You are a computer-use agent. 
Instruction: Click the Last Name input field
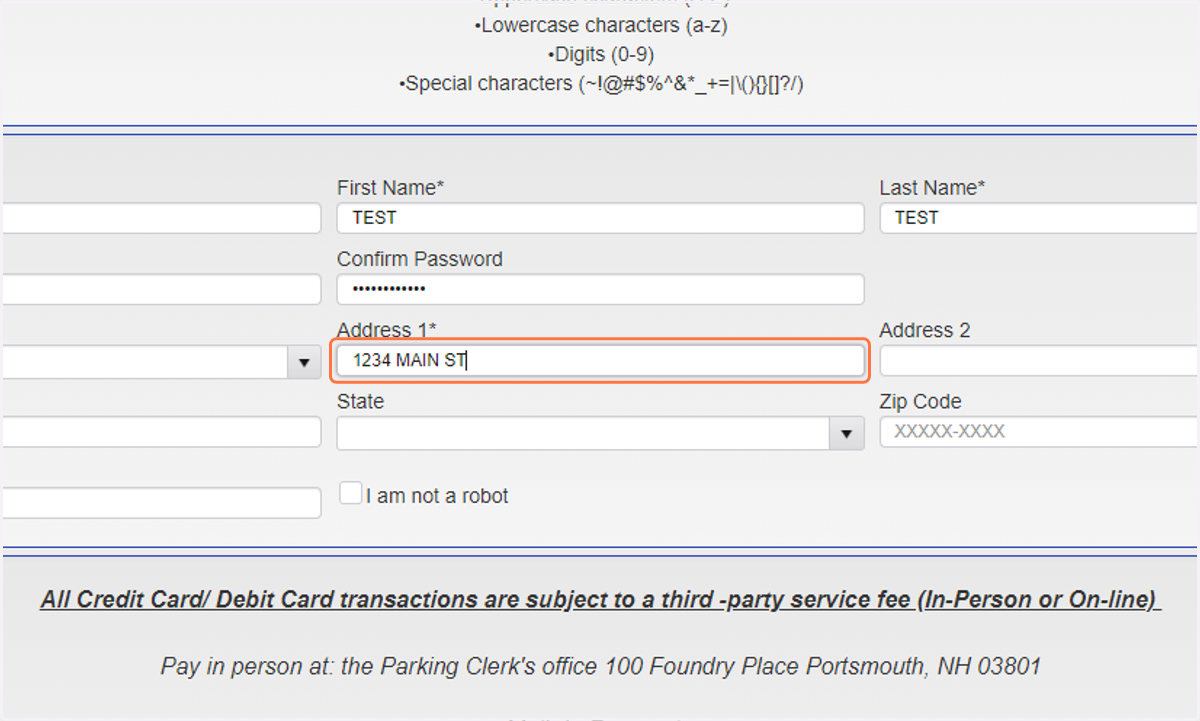tap(1040, 218)
